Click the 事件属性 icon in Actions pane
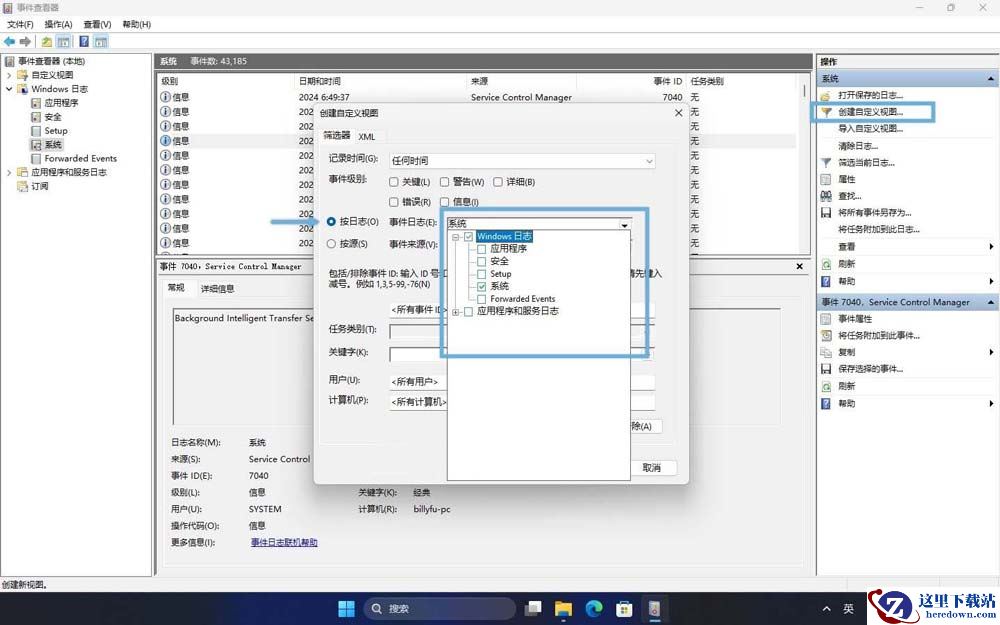This screenshot has width=1000, height=625. point(826,318)
